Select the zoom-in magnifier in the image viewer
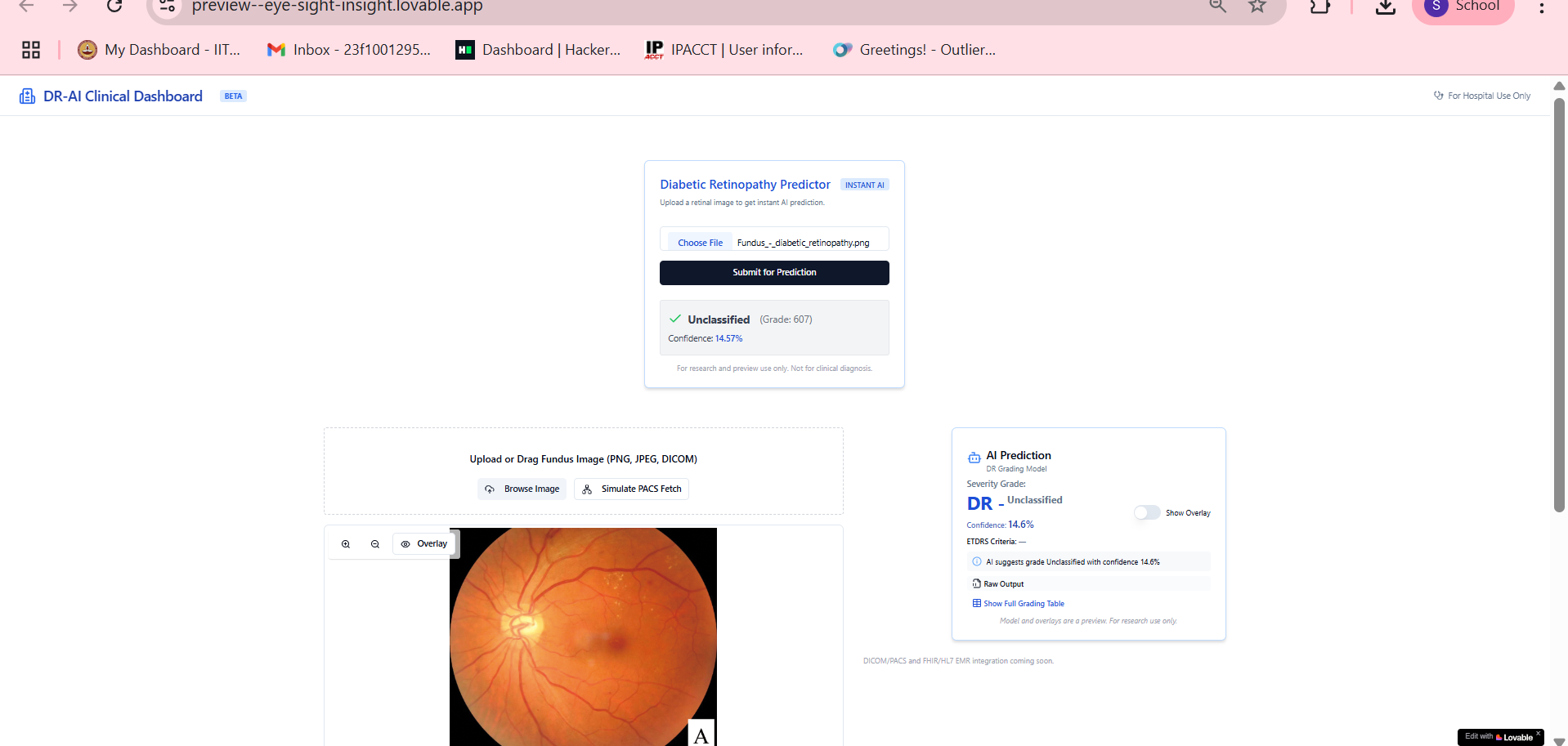This screenshot has height=746, width=1568. click(345, 543)
